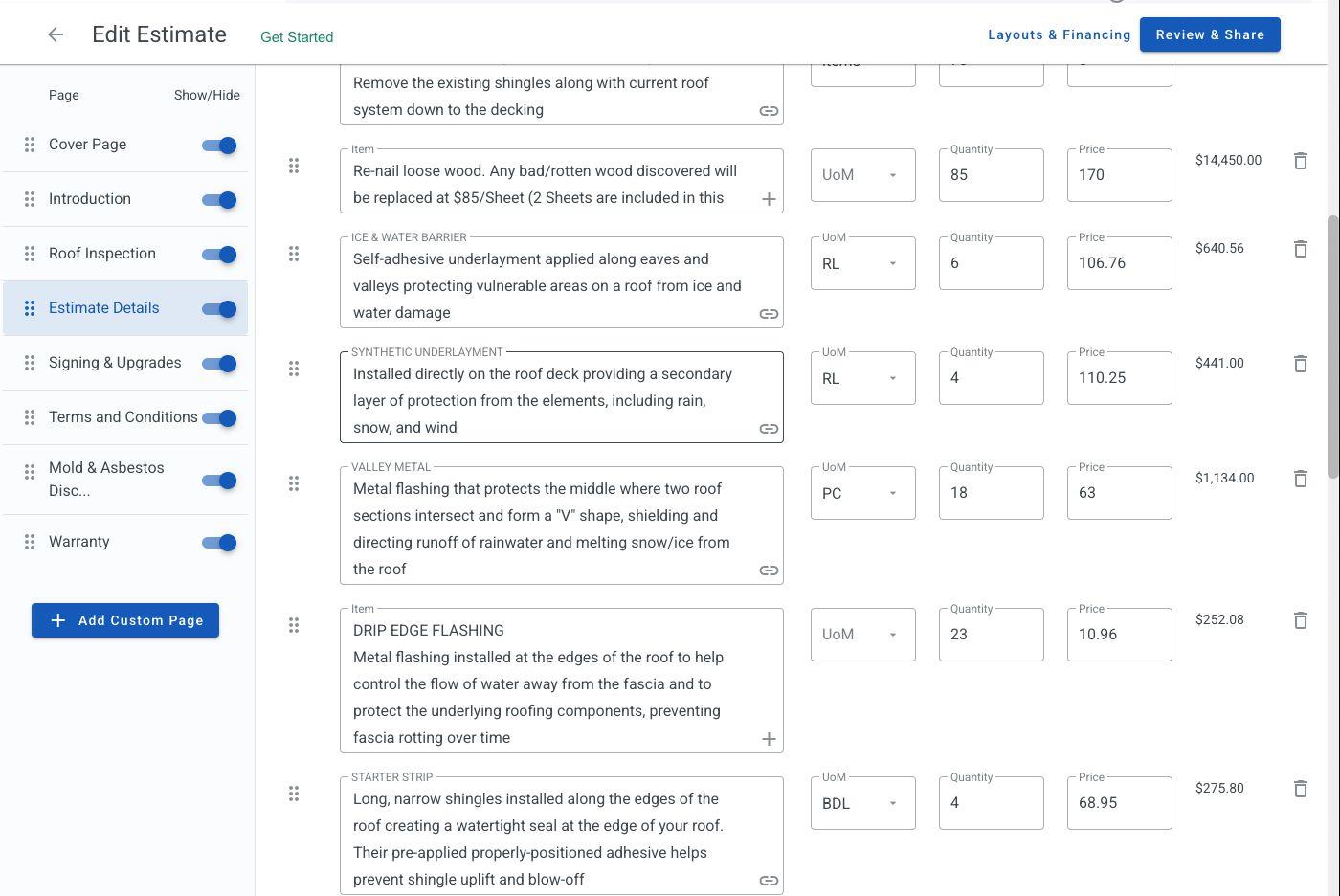Click the Synthetic Underlayment price field

pos(1119,378)
